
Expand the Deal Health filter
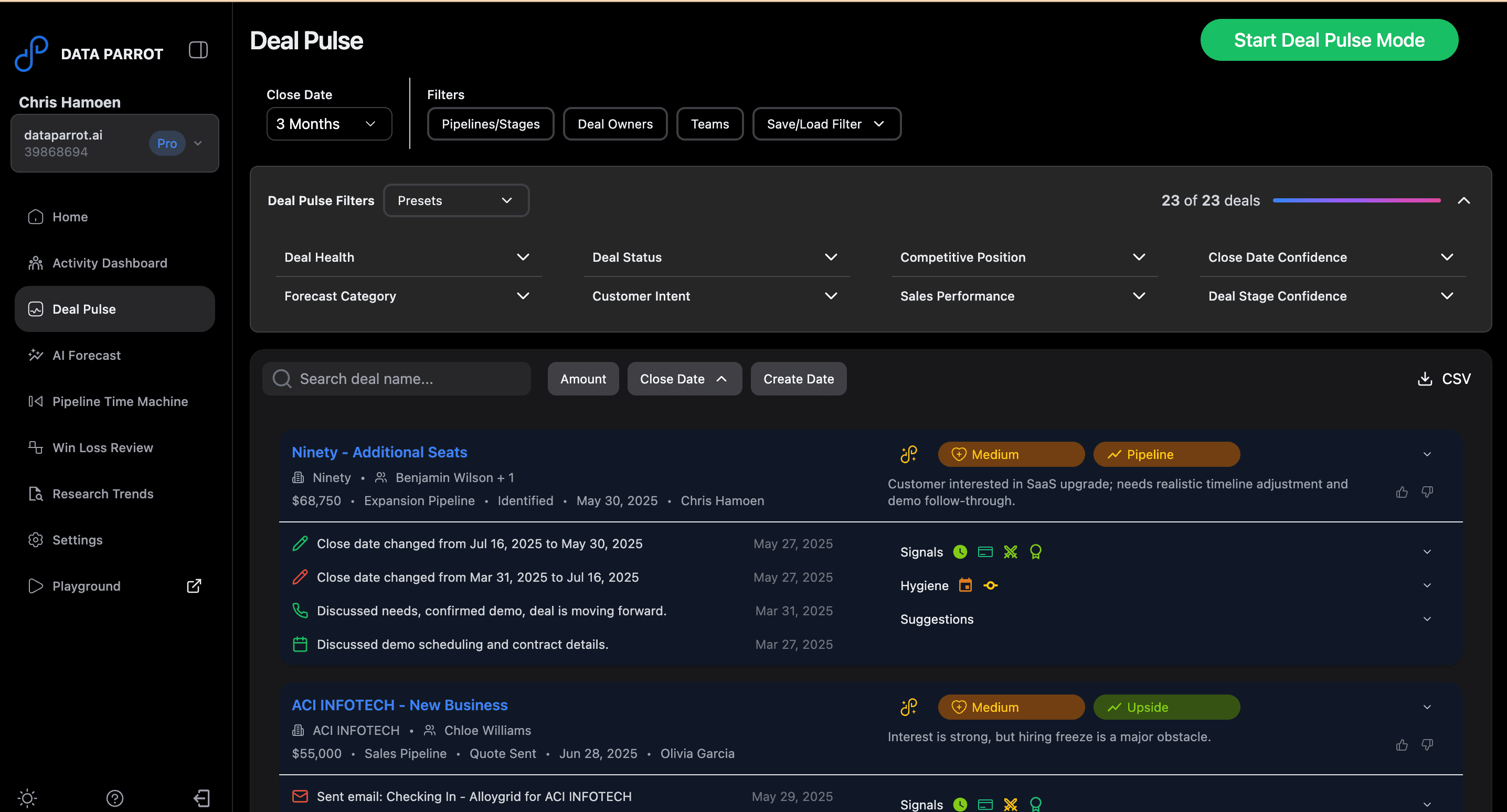(x=408, y=257)
